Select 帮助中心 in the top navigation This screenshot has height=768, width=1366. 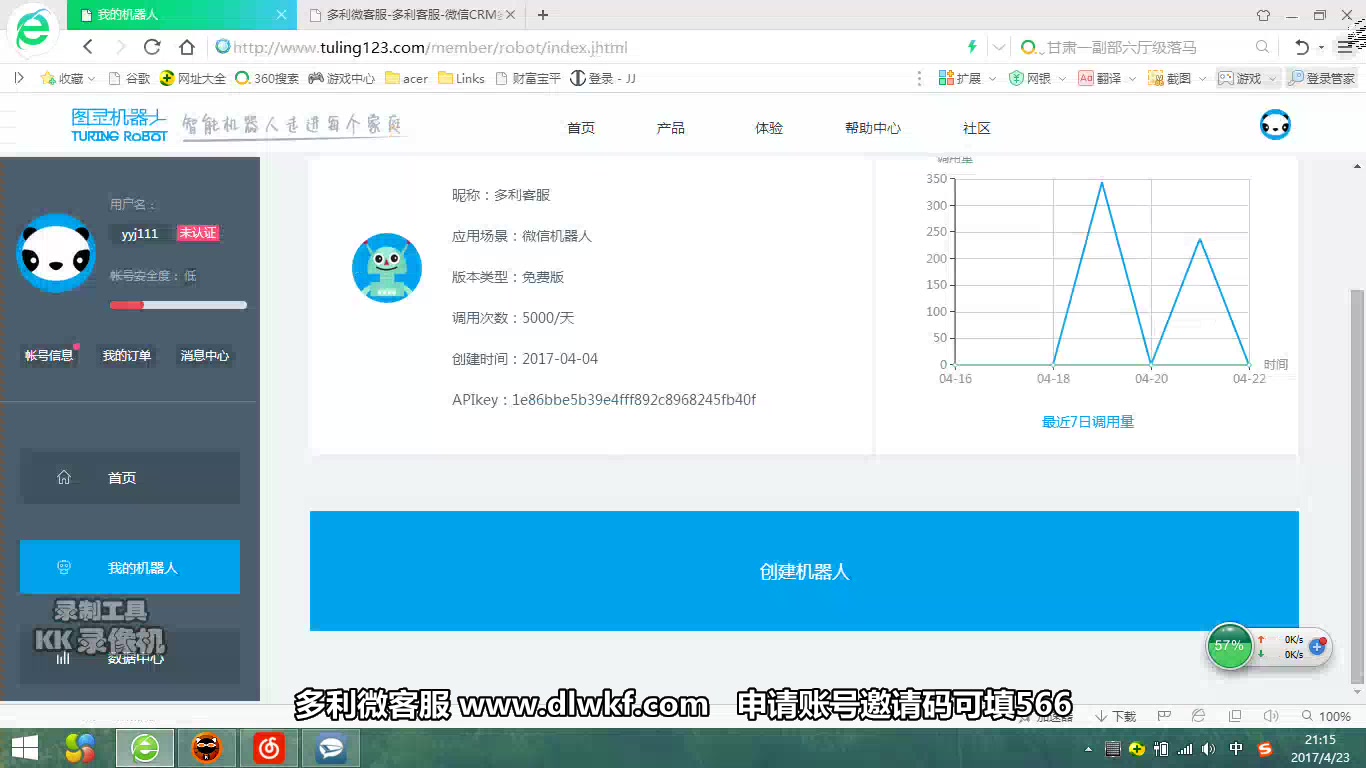pyautogui.click(x=871, y=128)
